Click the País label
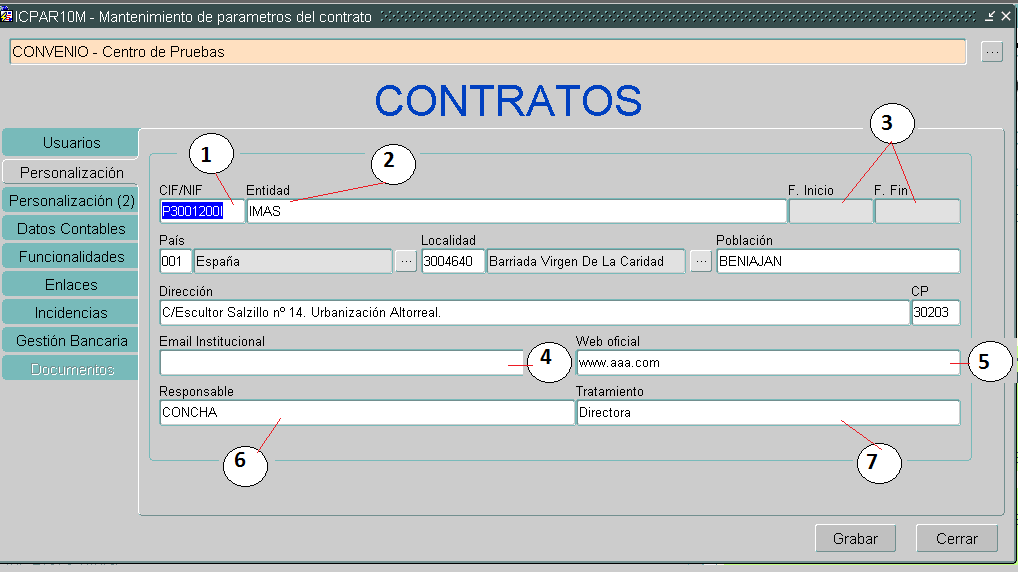 (171, 240)
